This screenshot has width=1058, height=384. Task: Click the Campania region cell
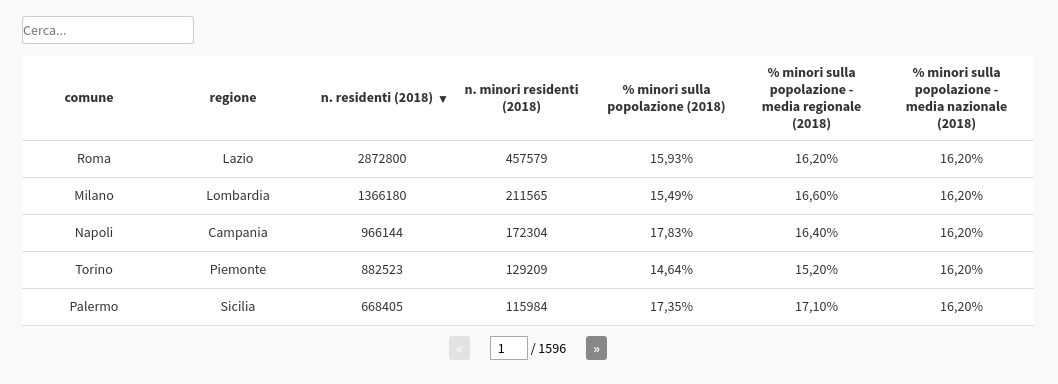pyautogui.click(x=238, y=233)
